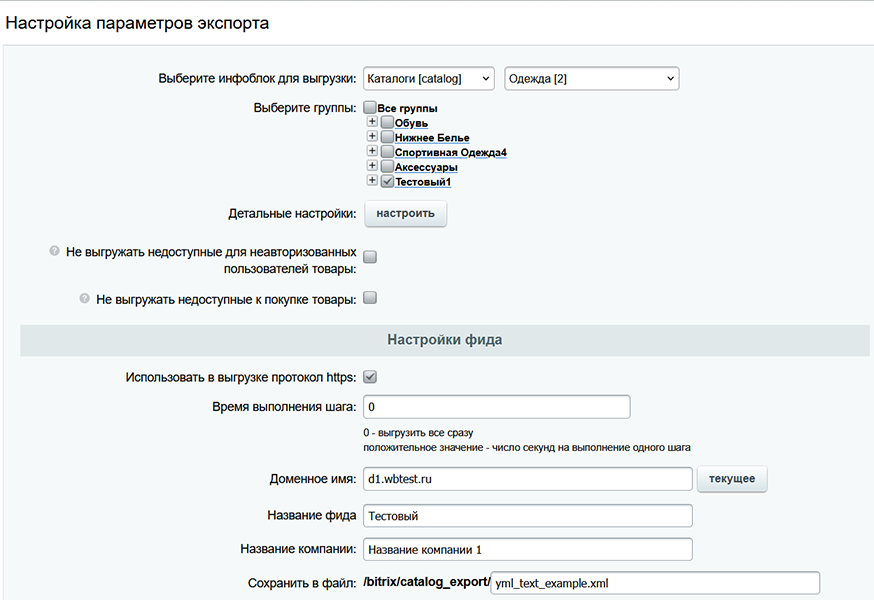Click the Время выполнения шага input field
The width and height of the screenshot is (874, 600).
496,407
